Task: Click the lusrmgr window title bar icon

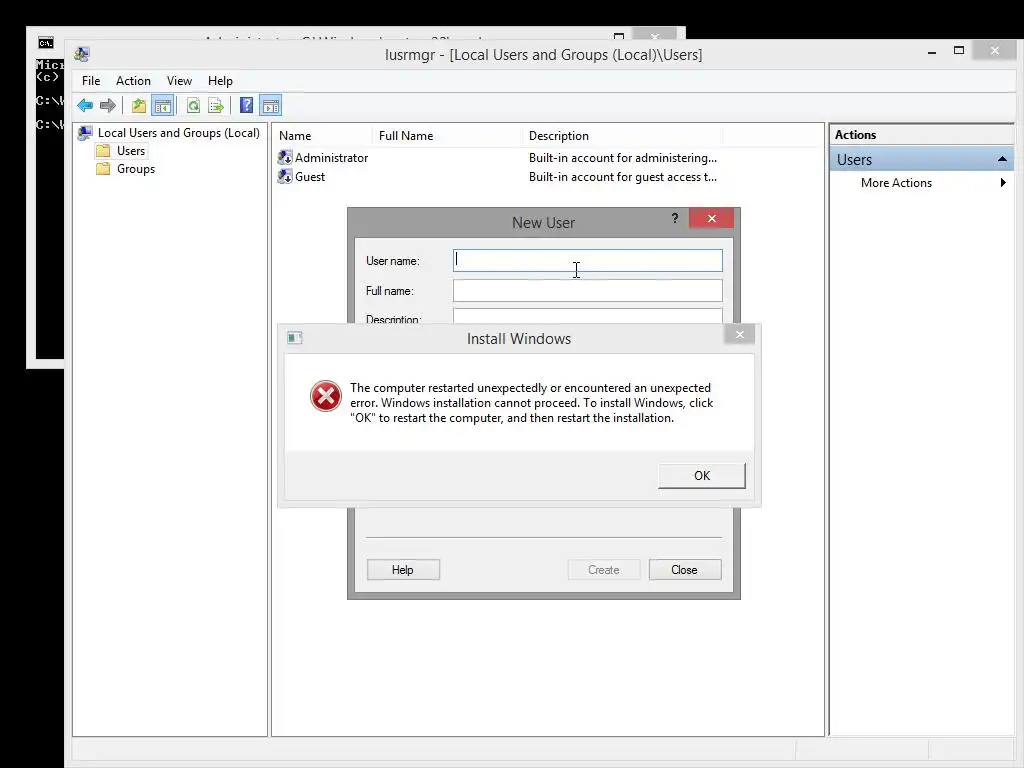Action: coord(82,54)
